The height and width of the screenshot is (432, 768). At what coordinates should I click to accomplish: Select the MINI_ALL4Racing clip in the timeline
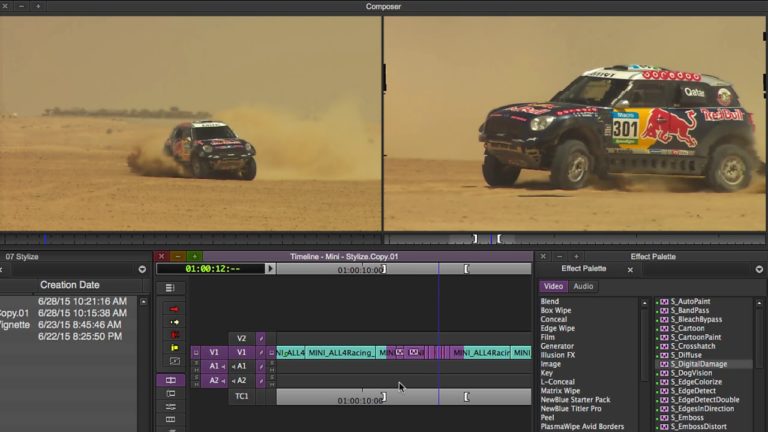(x=340, y=352)
